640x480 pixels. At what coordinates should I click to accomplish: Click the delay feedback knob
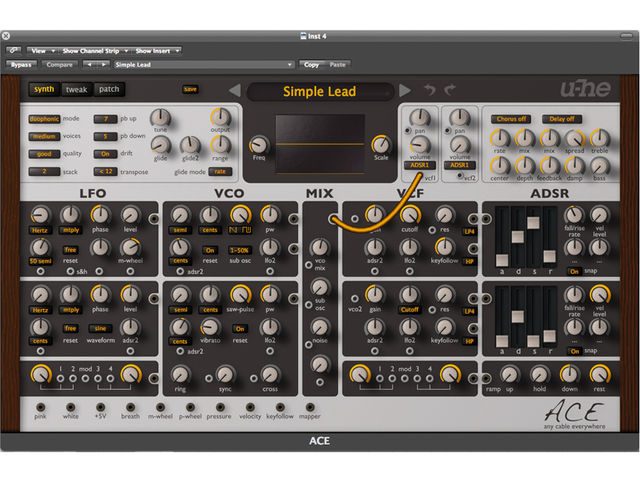(x=550, y=166)
